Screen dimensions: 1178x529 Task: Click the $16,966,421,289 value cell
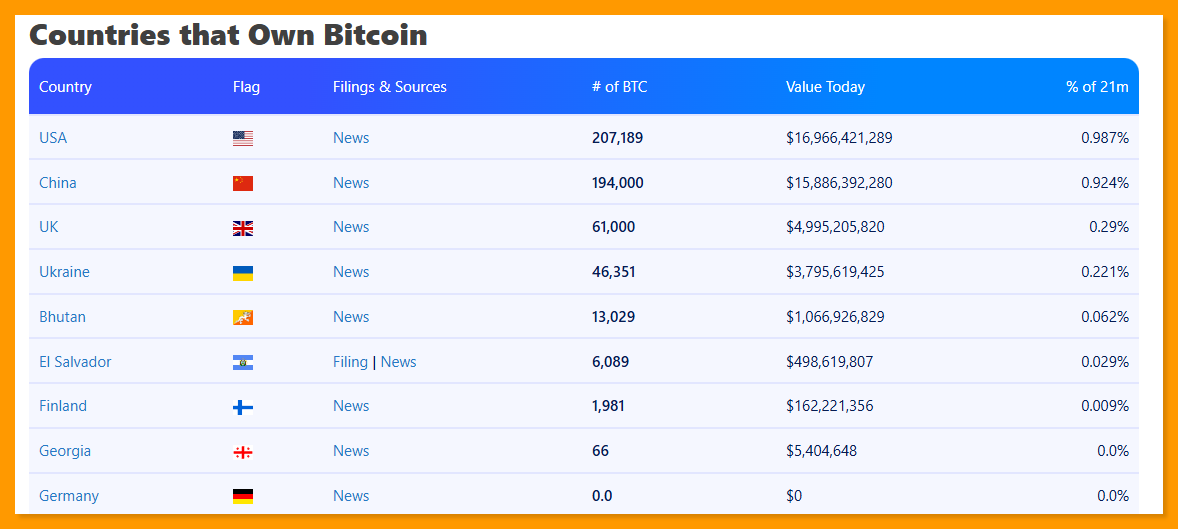coord(839,138)
